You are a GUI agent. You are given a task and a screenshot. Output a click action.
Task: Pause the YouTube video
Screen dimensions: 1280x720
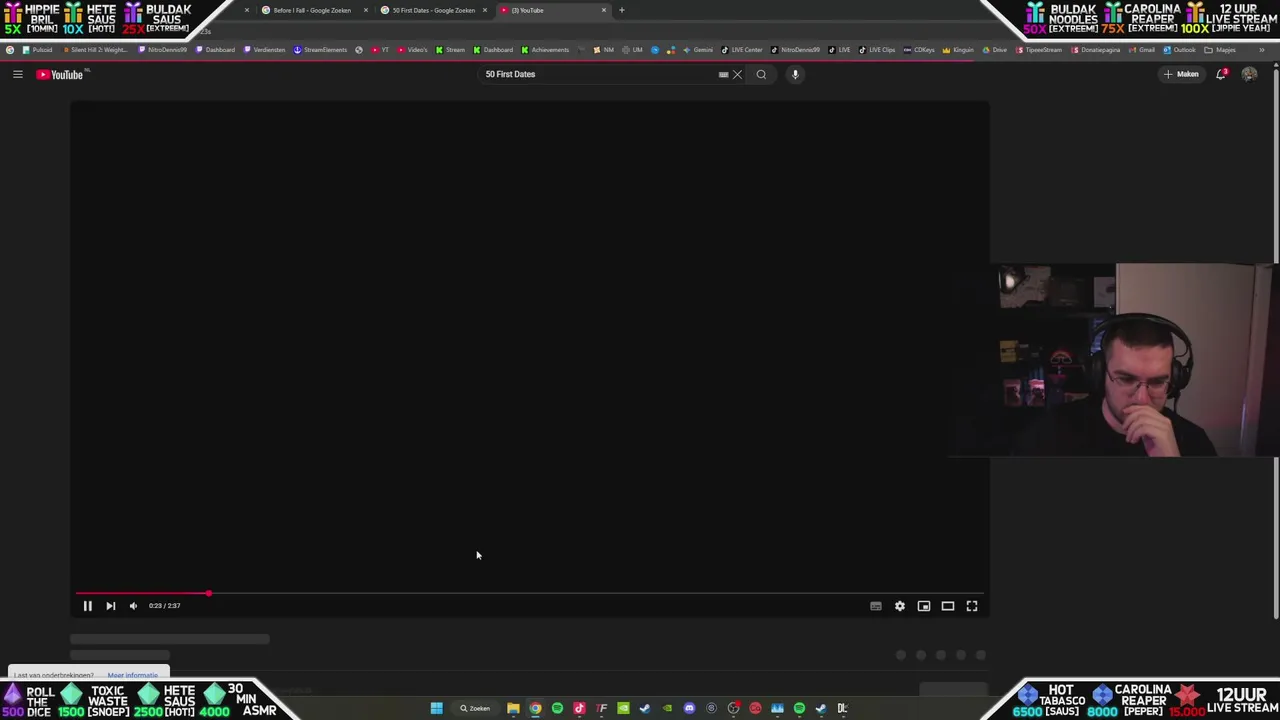point(87,605)
